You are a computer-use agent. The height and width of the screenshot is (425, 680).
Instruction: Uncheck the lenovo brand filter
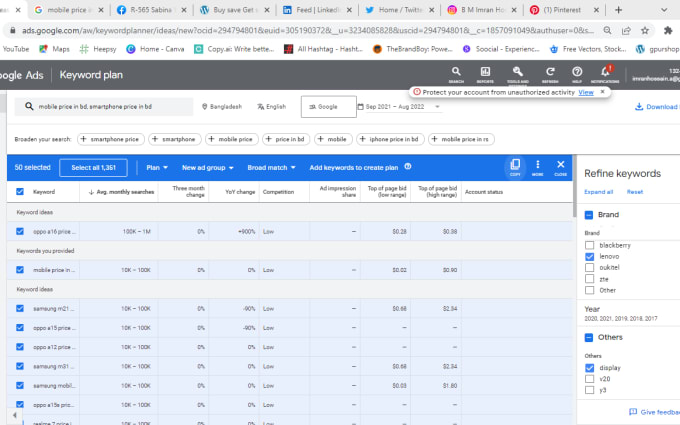pos(589,256)
